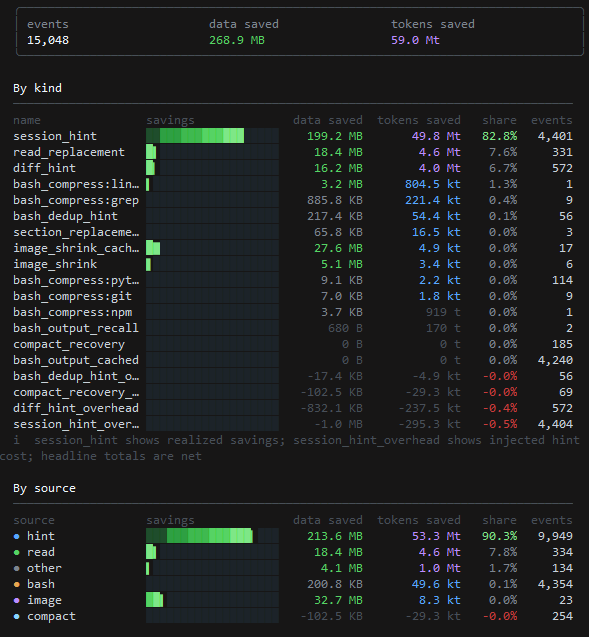Click the other source label

coord(44,568)
